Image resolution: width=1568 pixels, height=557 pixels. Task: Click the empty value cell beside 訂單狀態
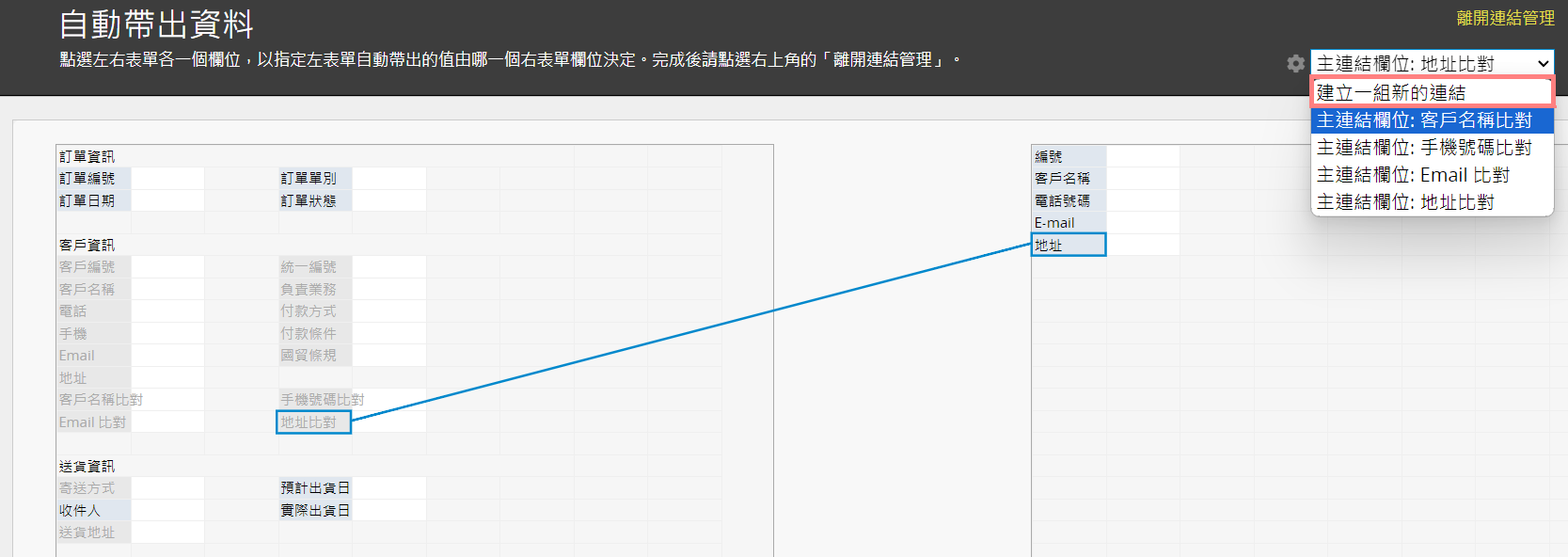point(389,200)
